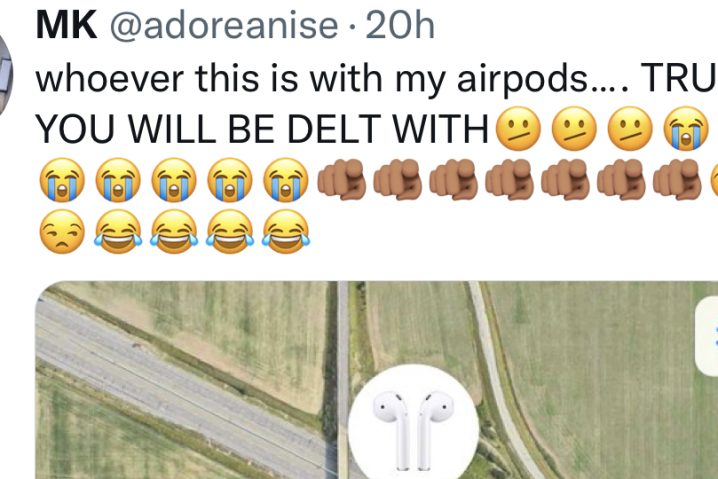Open the 20h timestamp permalink
Screen dimensions: 718x479
400,25
